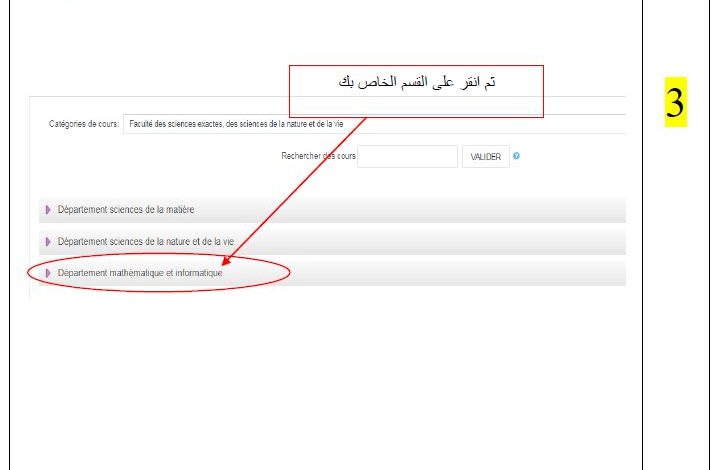Open Département mathématique et informatique link
The image size is (712, 470).
140,273
